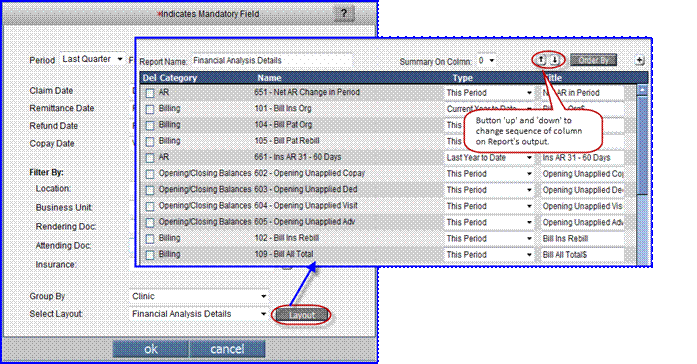This screenshot has height=364, width=697.
Task: Open Type dropdown for Ins AR 31-60 Days
Action: coord(489,158)
